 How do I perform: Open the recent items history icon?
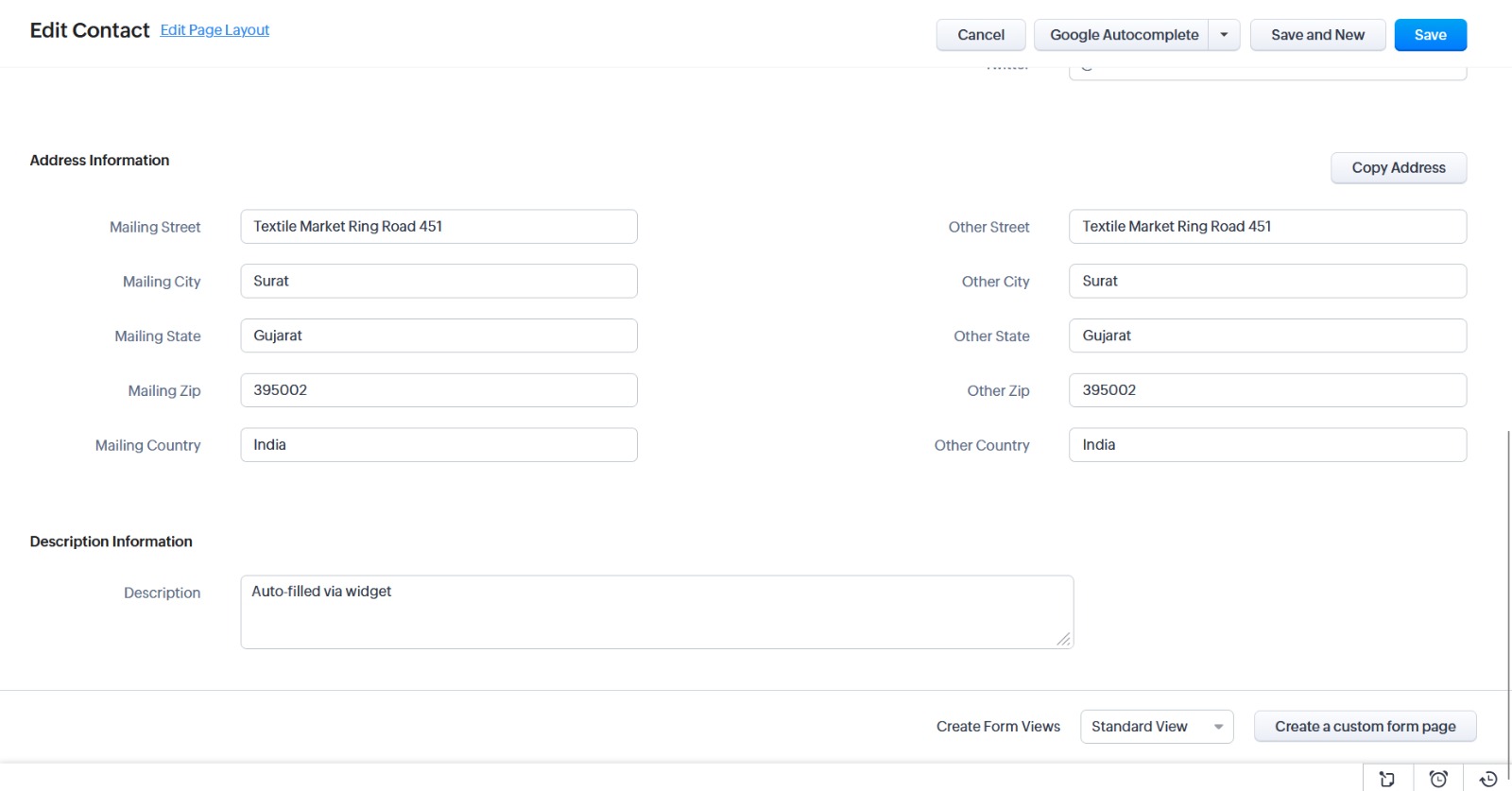pos(1488,779)
